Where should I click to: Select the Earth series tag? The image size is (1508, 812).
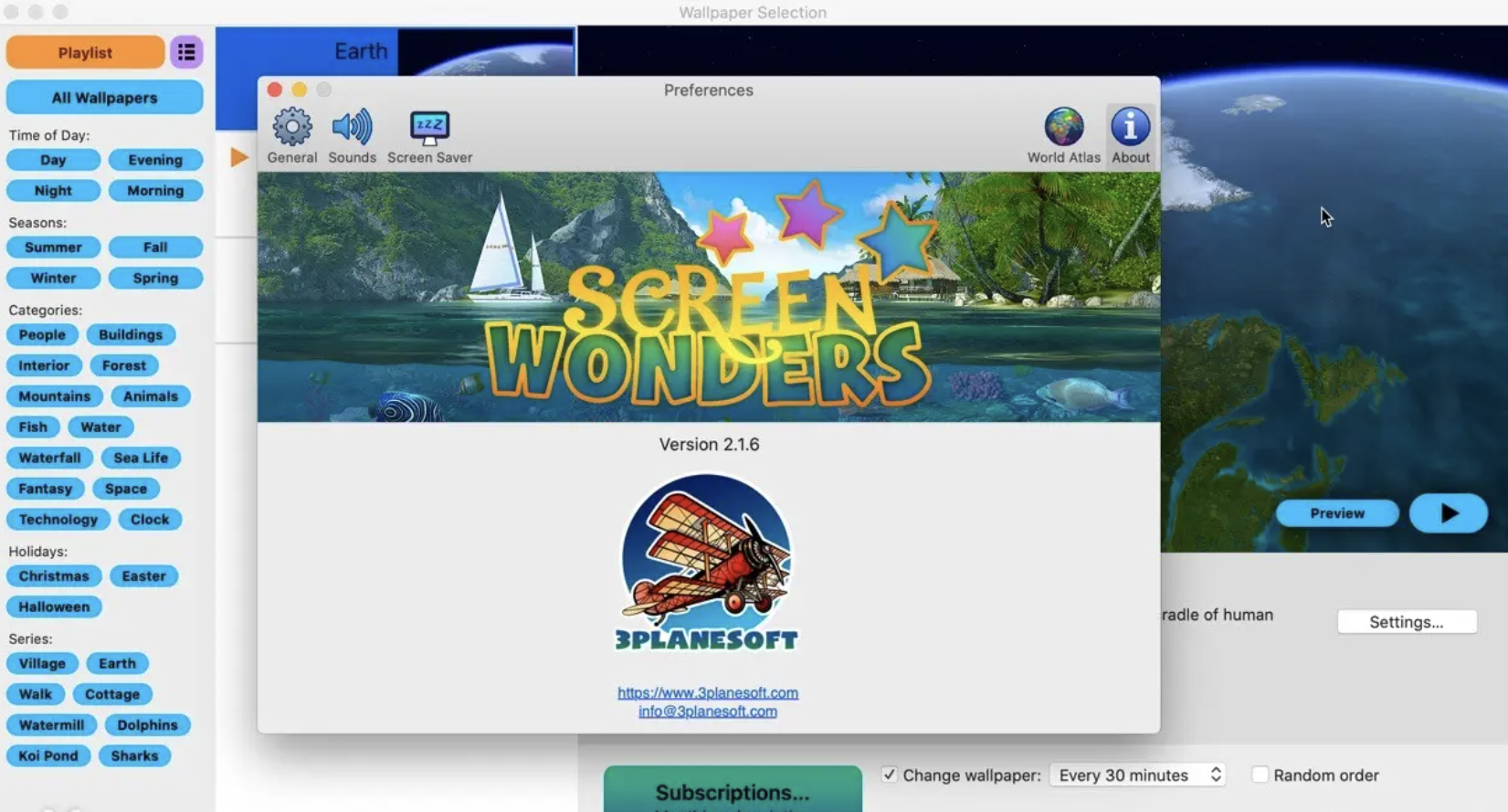pos(118,664)
